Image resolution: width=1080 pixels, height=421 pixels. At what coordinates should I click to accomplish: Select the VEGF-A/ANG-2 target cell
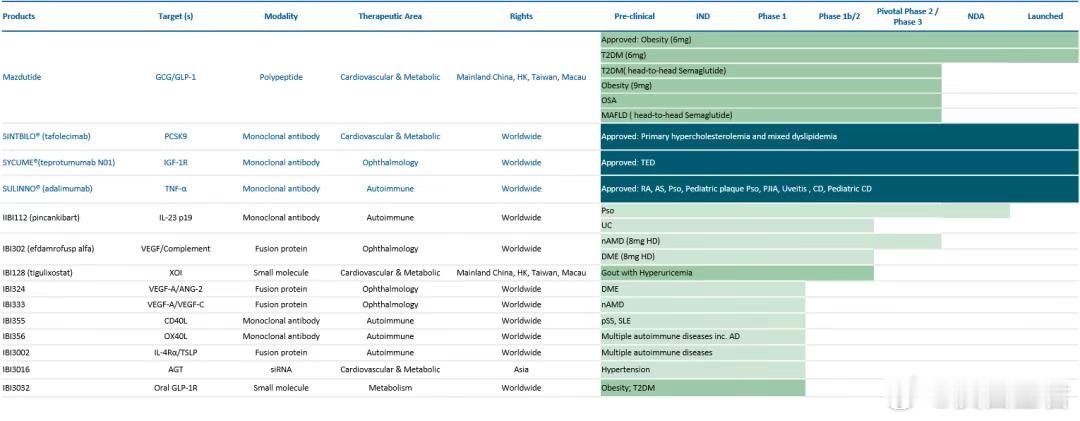point(176,289)
